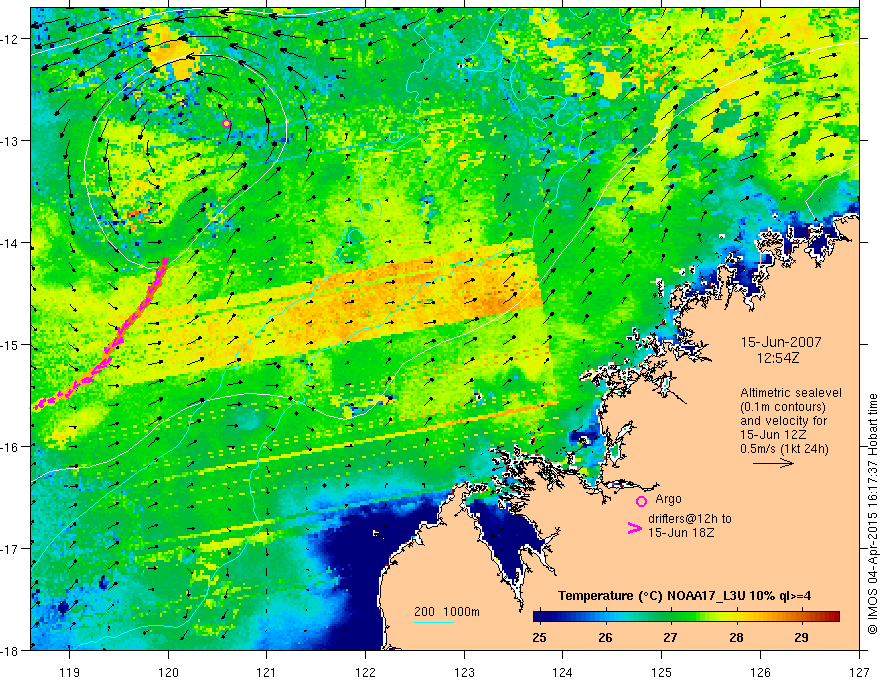Click the color bar value 28
The image size is (880, 680).
click(x=736, y=637)
